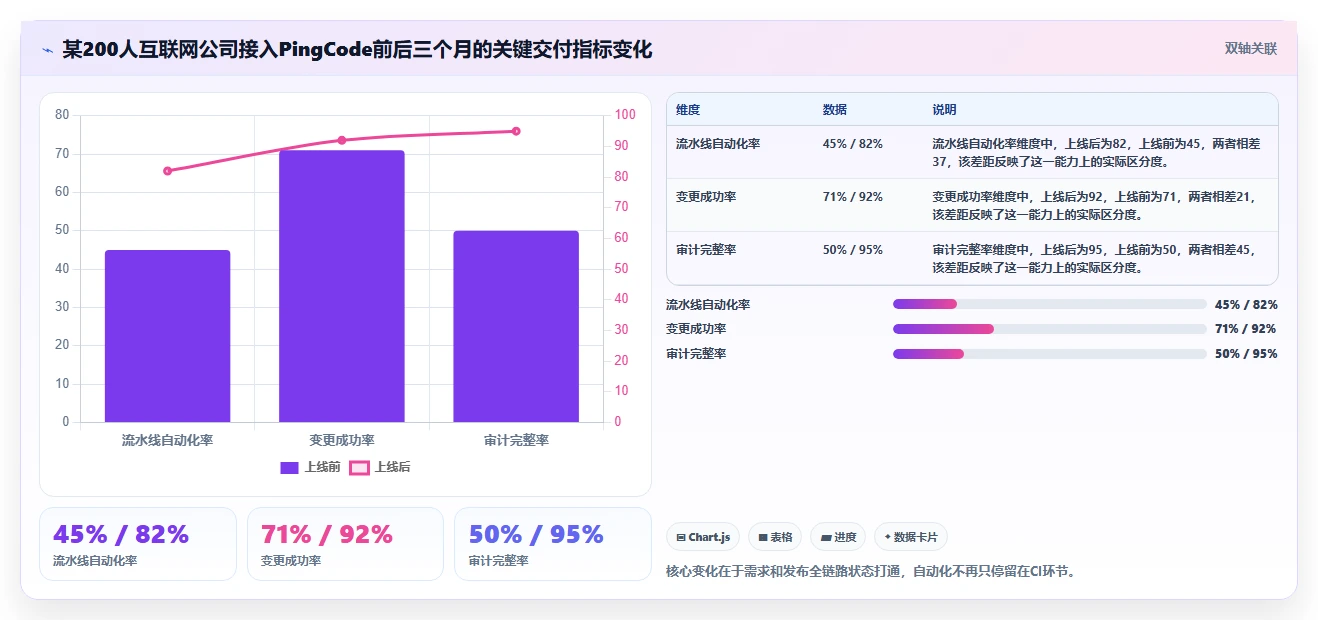Click the 流水线自动化率 x-axis label
Image resolution: width=1318 pixels, height=620 pixels.
click(x=168, y=440)
